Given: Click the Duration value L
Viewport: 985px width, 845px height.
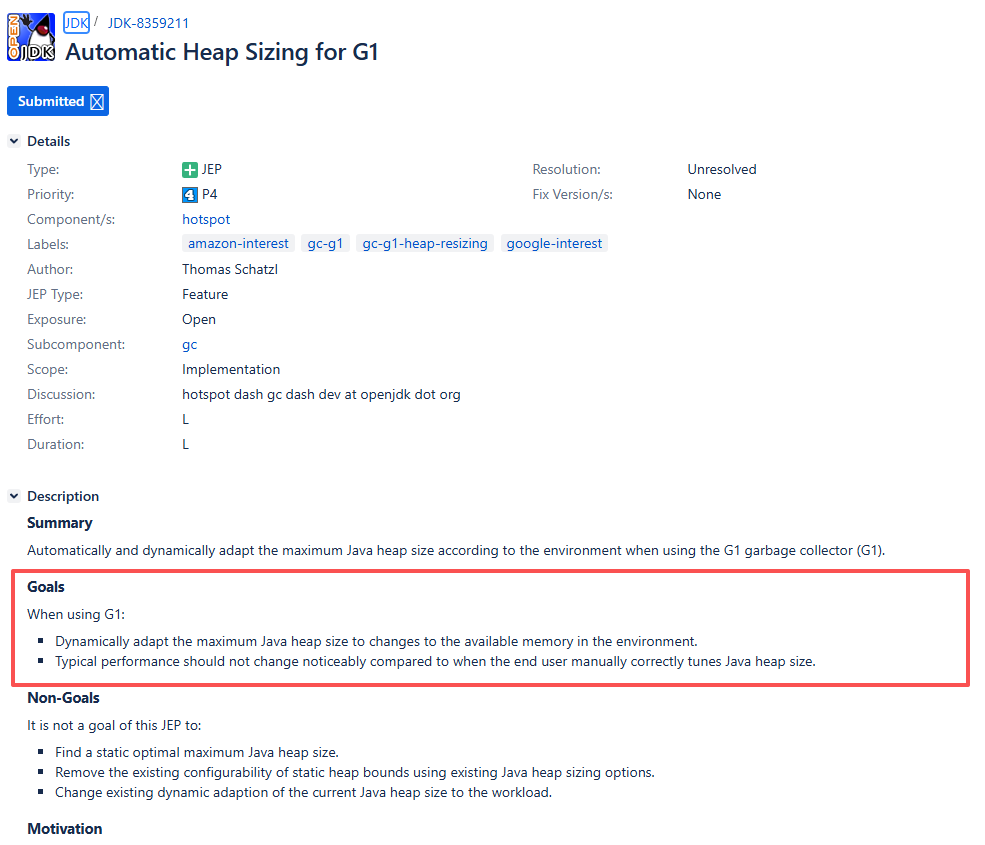Looking at the screenshot, I should pyautogui.click(x=185, y=444).
